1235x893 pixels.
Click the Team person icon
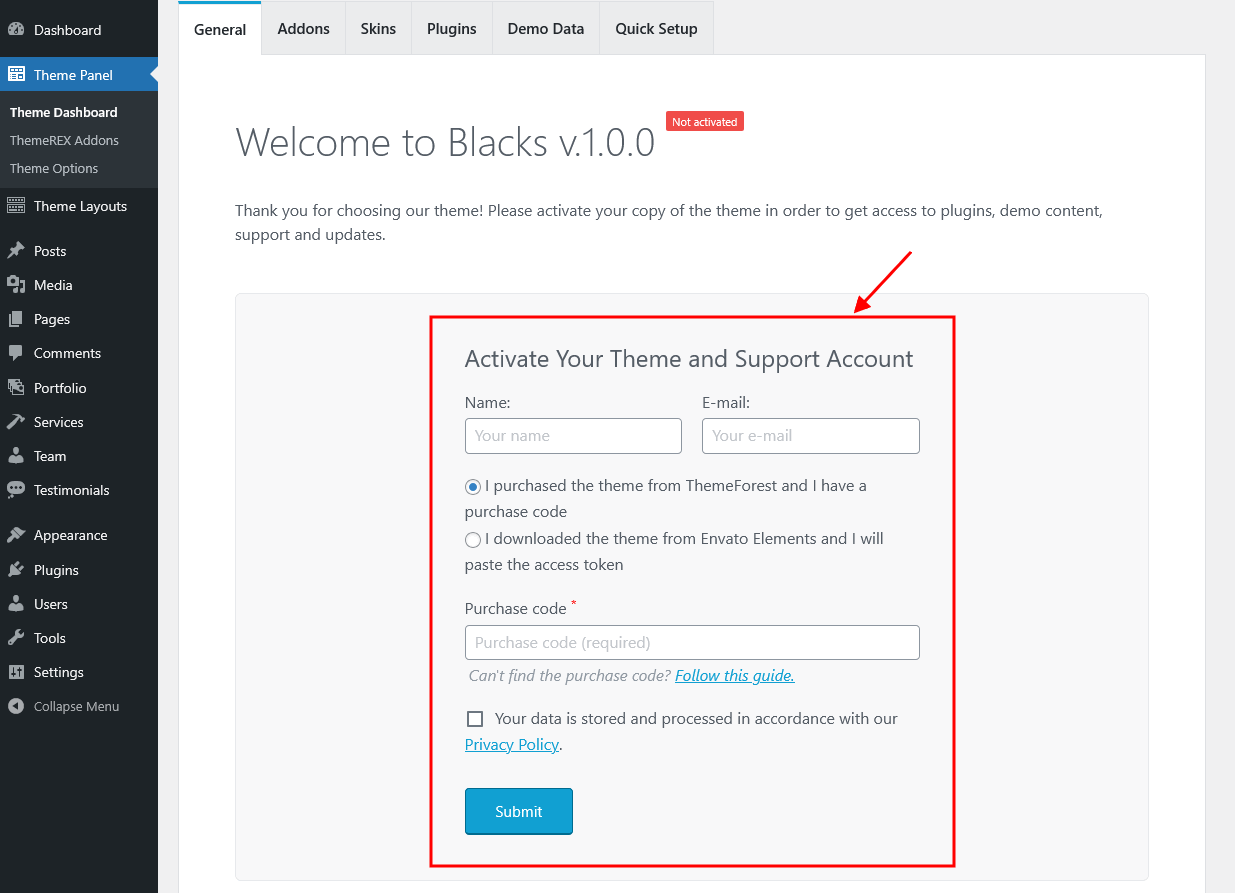(16, 456)
